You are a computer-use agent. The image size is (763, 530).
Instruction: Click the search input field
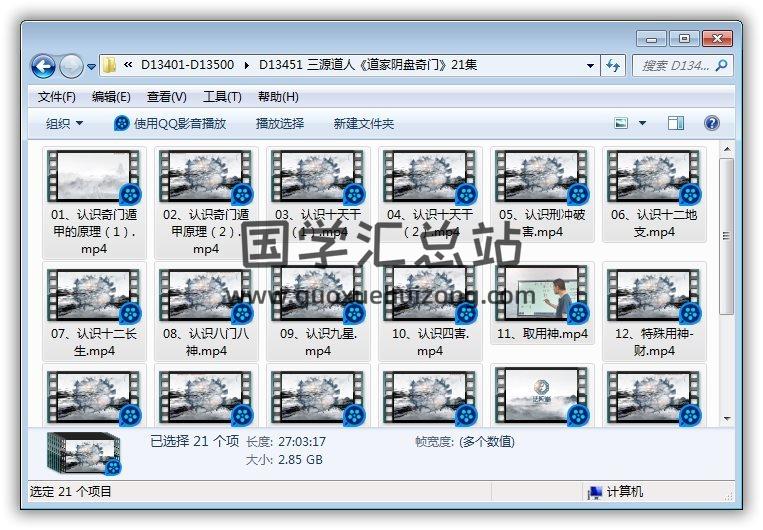click(674, 66)
